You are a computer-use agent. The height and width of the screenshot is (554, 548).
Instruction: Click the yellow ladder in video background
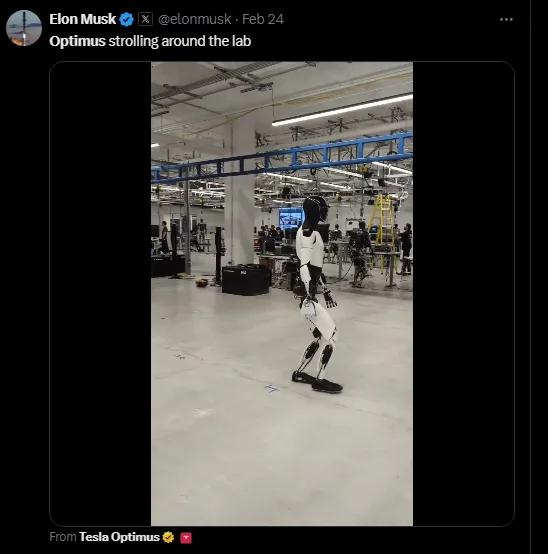pos(381,221)
